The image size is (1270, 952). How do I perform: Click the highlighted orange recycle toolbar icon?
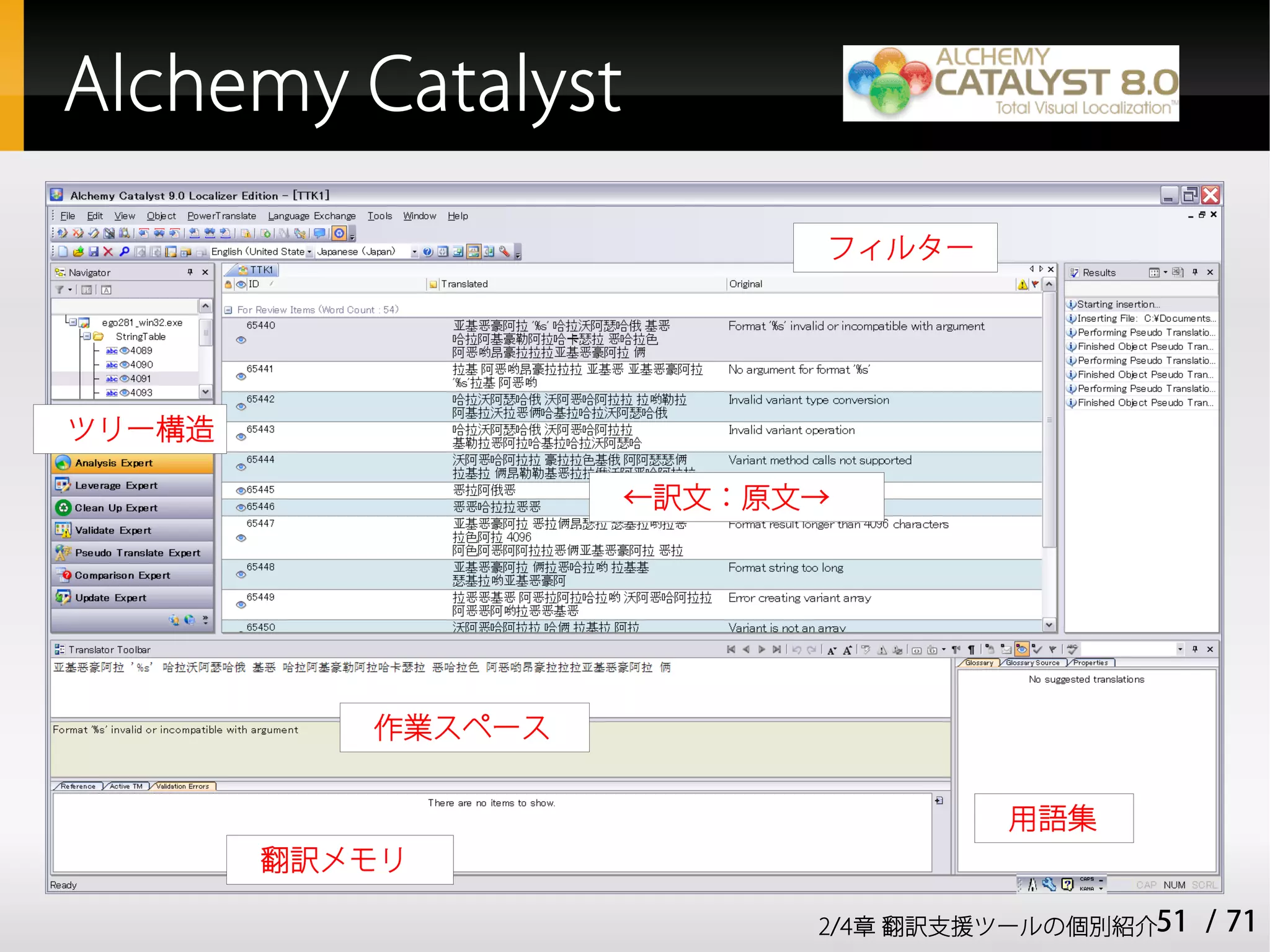pyautogui.click(x=339, y=233)
